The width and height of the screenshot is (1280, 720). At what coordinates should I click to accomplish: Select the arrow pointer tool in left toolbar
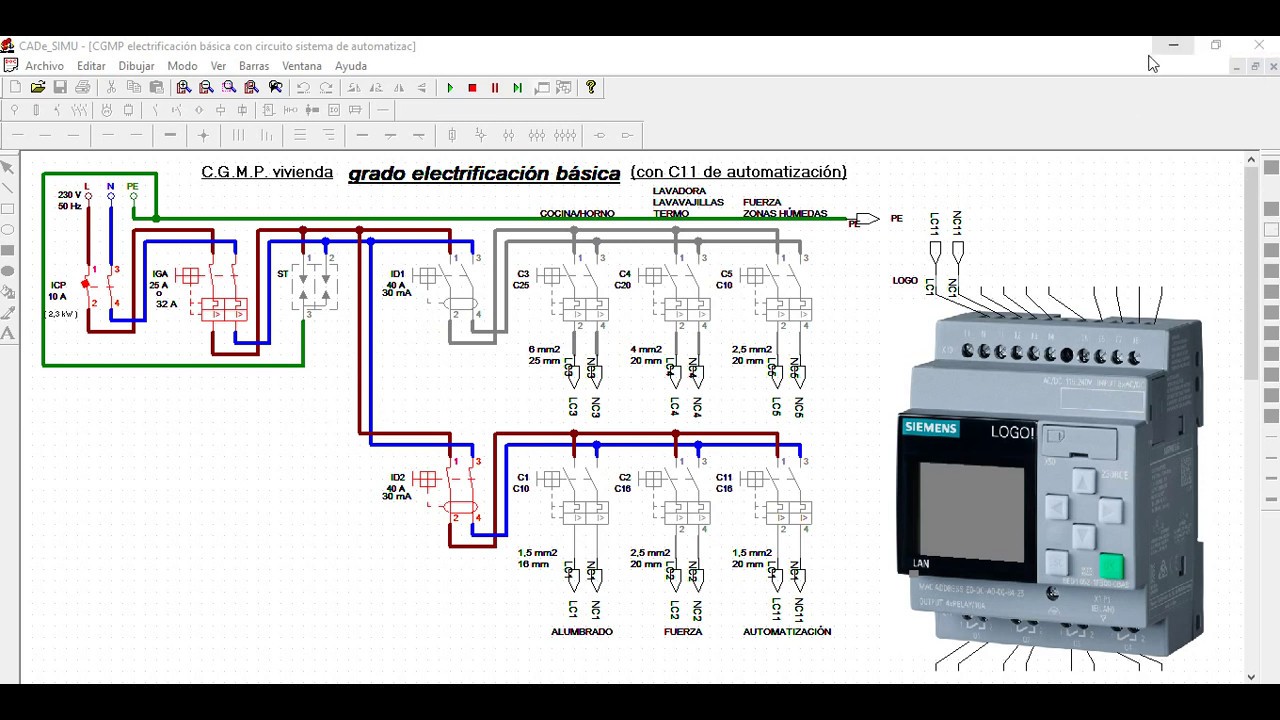pyautogui.click(x=8, y=167)
